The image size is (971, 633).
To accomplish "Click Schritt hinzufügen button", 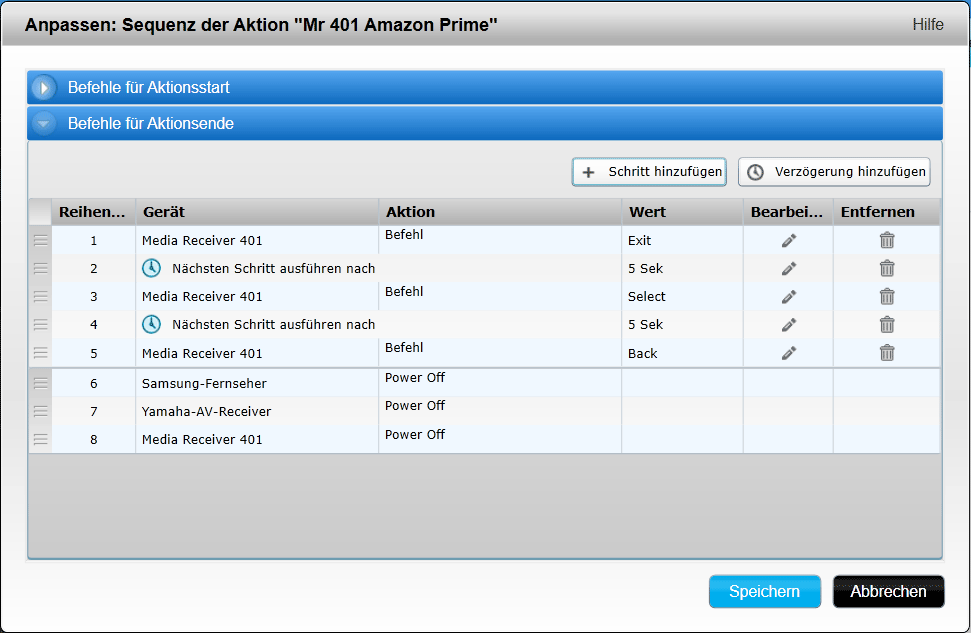I will (x=650, y=172).
